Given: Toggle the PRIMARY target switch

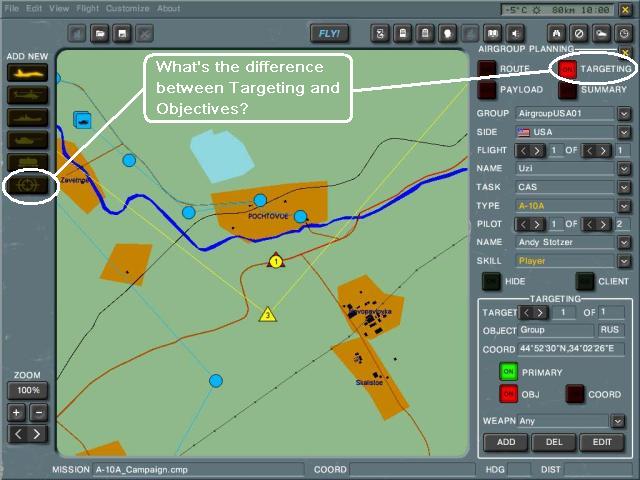Looking at the screenshot, I should point(509,372).
